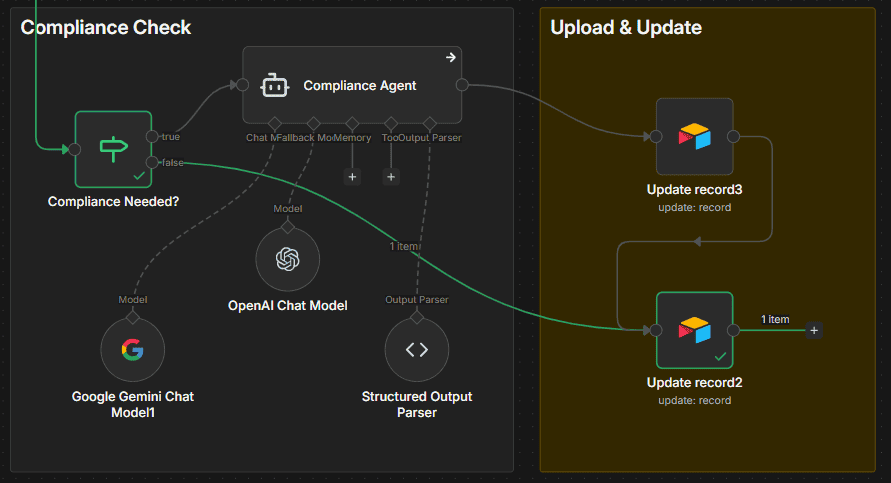
Task: Add a Memory sub-node with plus button
Action: pos(352,177)
